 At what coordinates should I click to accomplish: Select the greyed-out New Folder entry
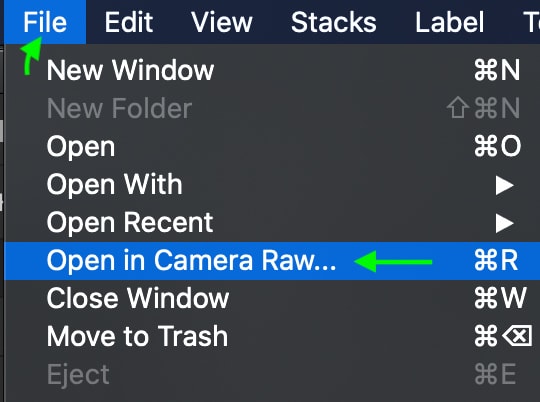(x=272, y=108)
